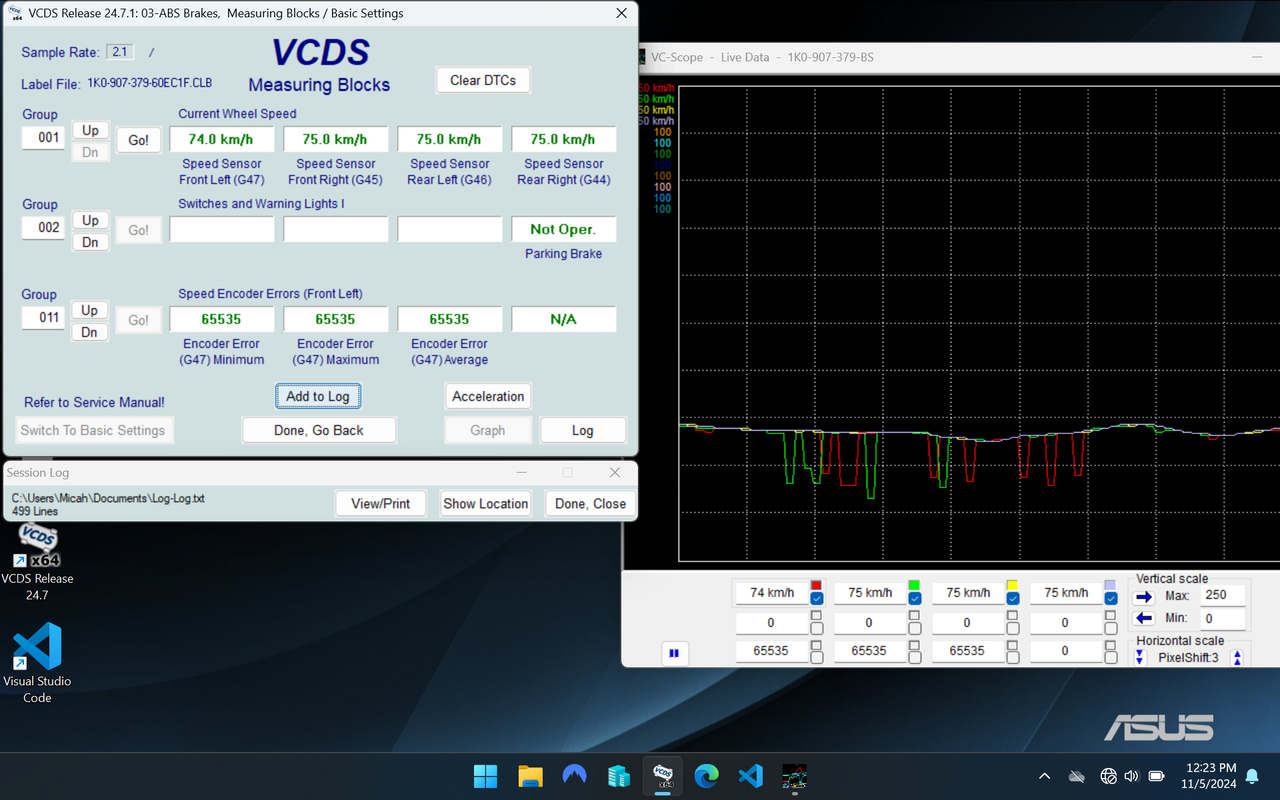Click the Group 001 number field
The width and height of the screenshot is (1280, 800).
point(44,138)
